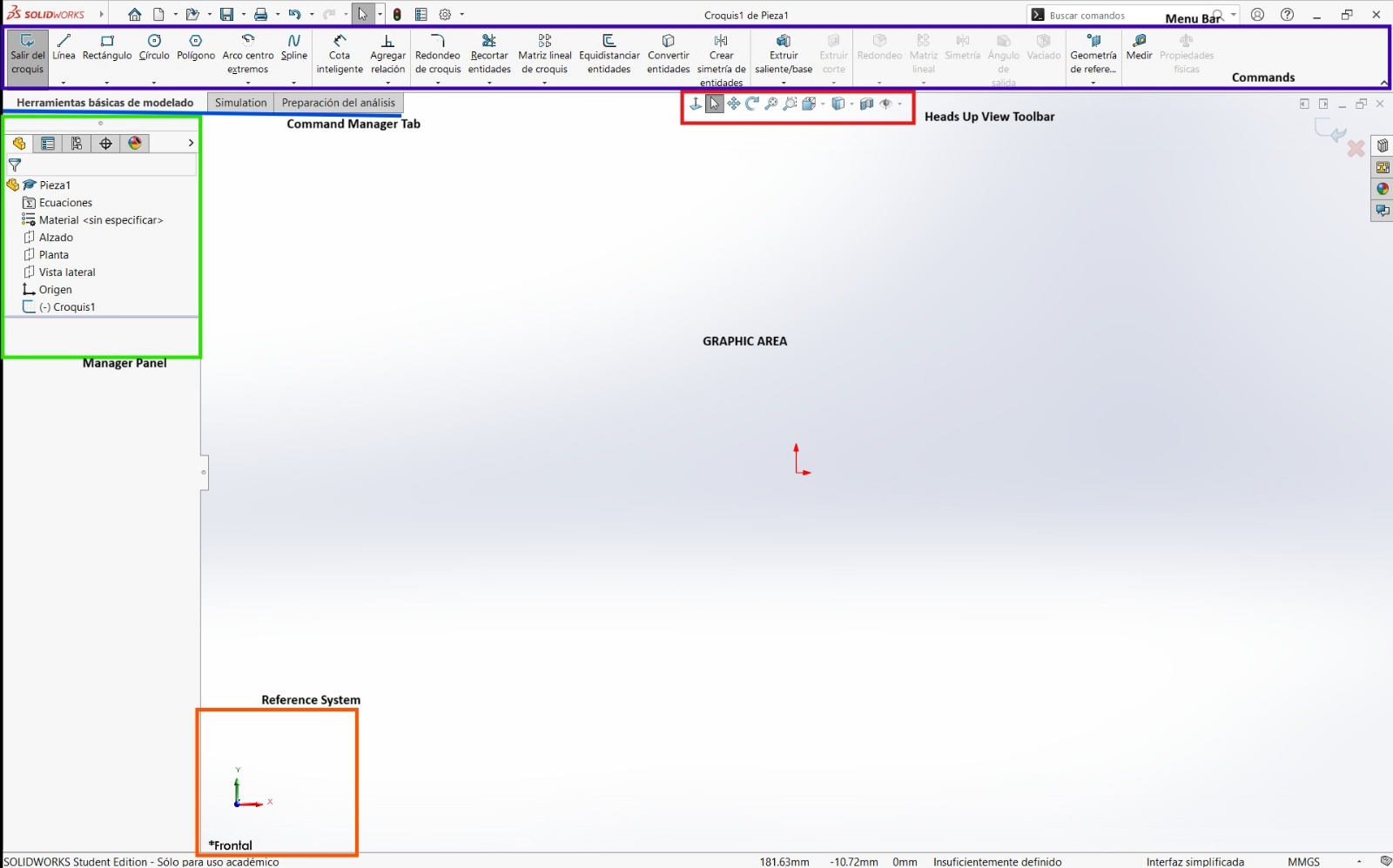Open the Preparación del análisis tab
This screenshot has width=1393, height=868.
tap(339, 102)
